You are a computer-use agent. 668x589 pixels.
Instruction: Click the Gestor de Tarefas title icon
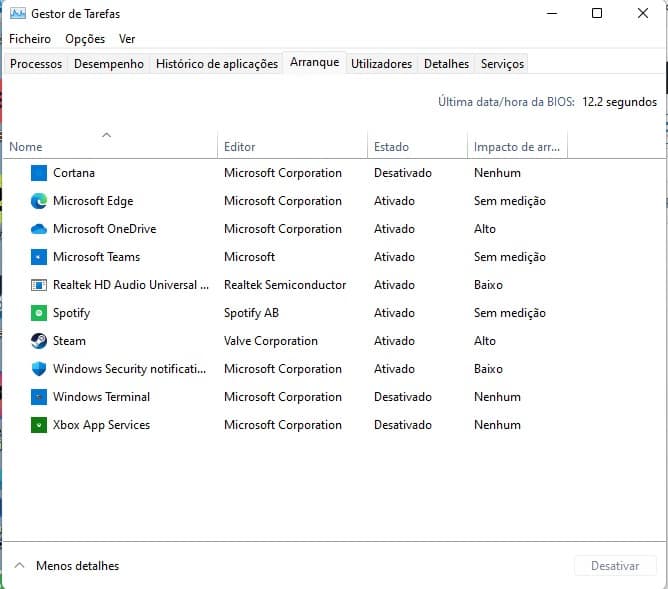coord(17,14)
